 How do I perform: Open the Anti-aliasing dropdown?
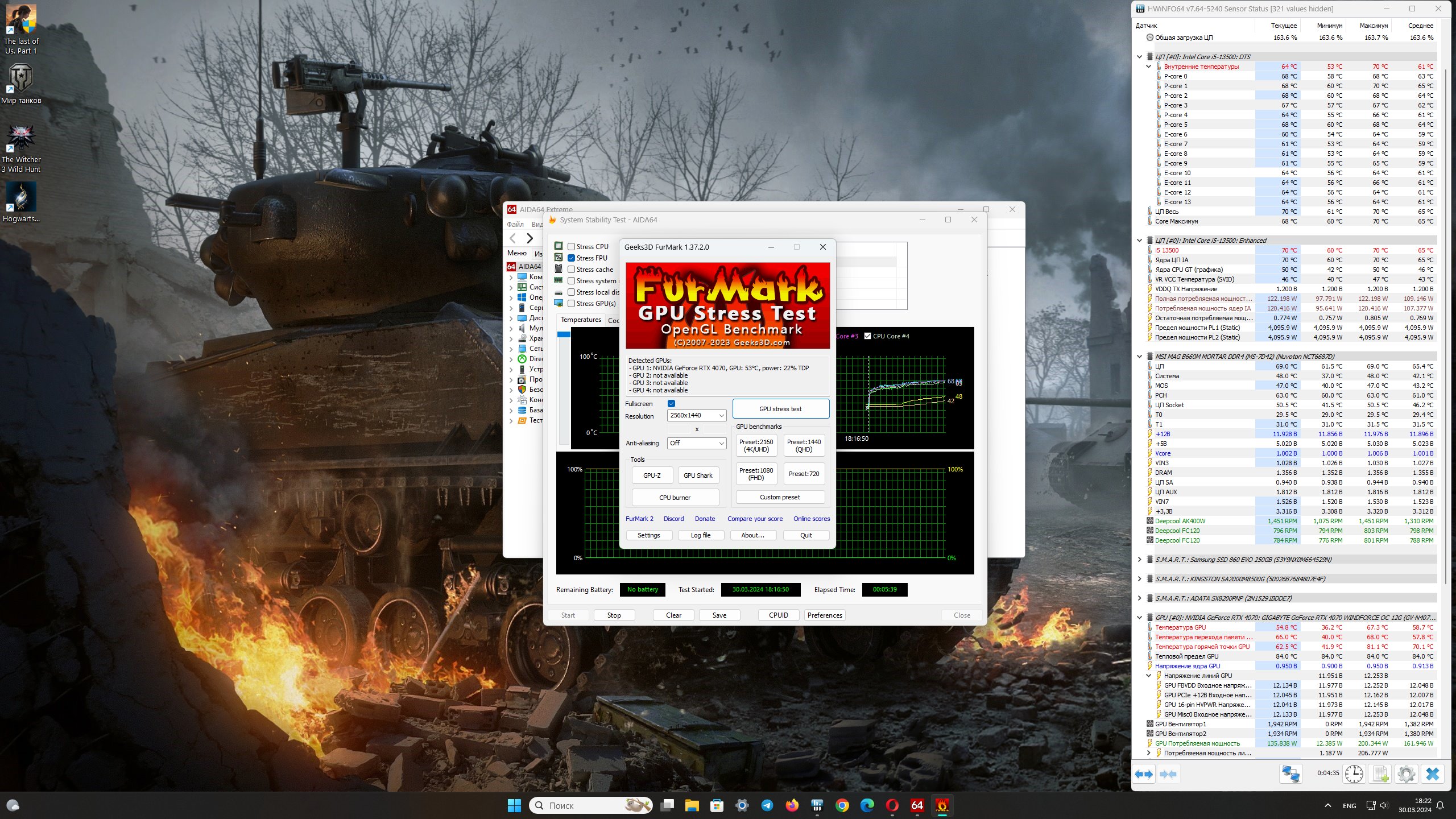pyautogui.click(x=696, y=443)
